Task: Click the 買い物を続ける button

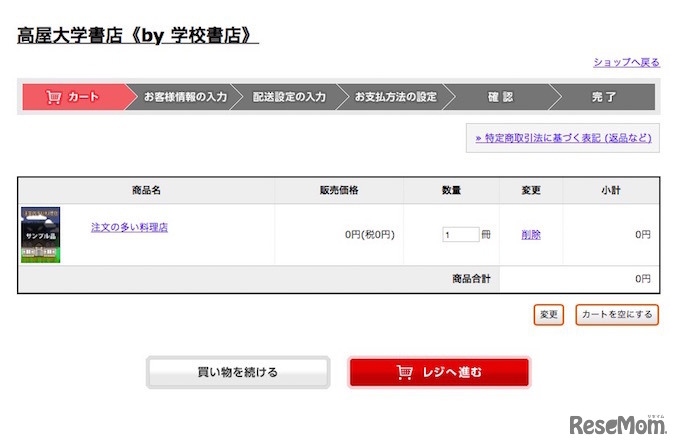Action: (x=238, y=372)
